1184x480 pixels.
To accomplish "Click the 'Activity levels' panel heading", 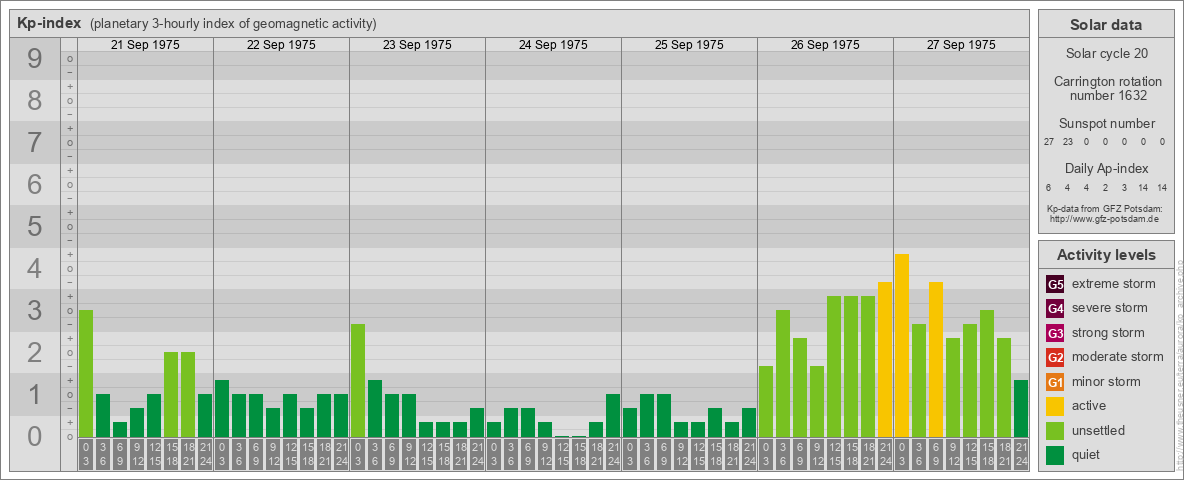I will 1106,255.
